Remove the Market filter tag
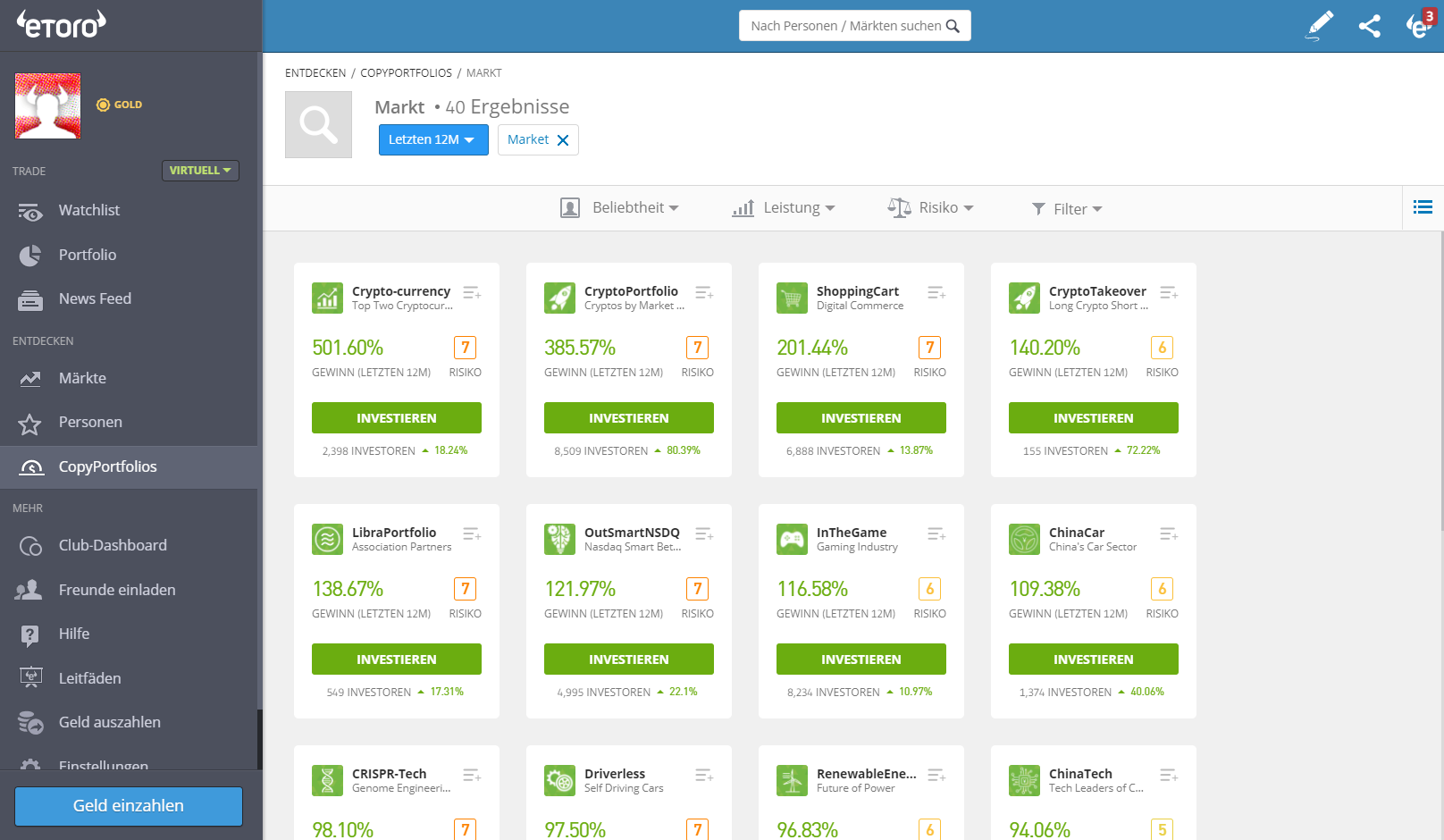The height and width of the screenshot is (840, 1444). coord(563,140)
